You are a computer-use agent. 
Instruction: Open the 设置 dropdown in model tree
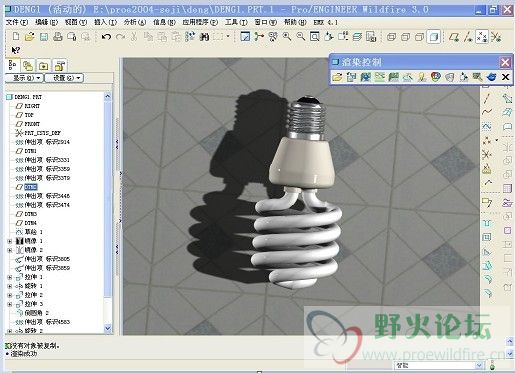point(64,78)
